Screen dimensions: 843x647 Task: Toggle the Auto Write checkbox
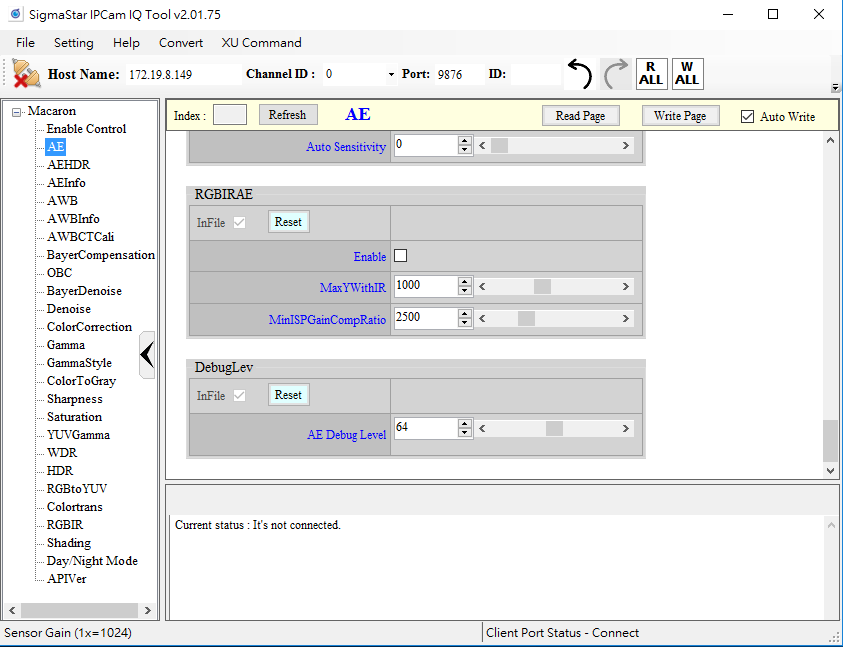(x=747, y=116)
